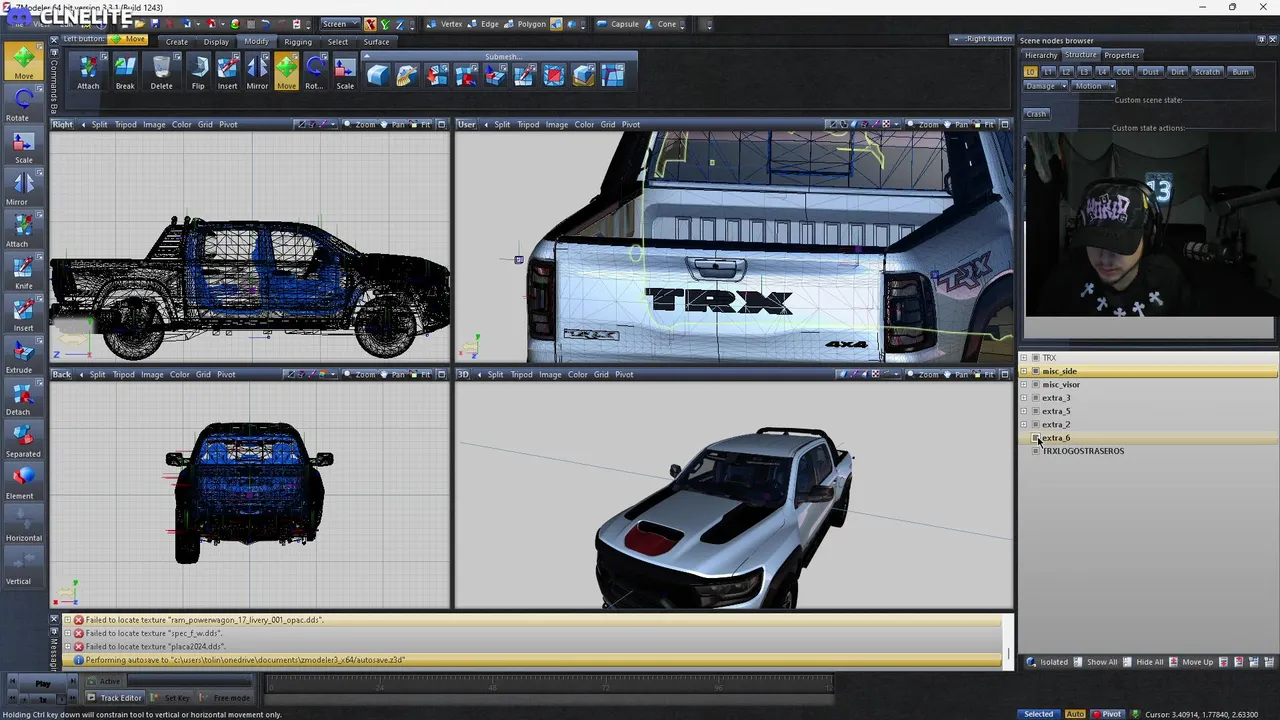Viewport: 1280px width, 720px height.
Task: Expand the extra_2 tree node
Action: click(1023, 424)
